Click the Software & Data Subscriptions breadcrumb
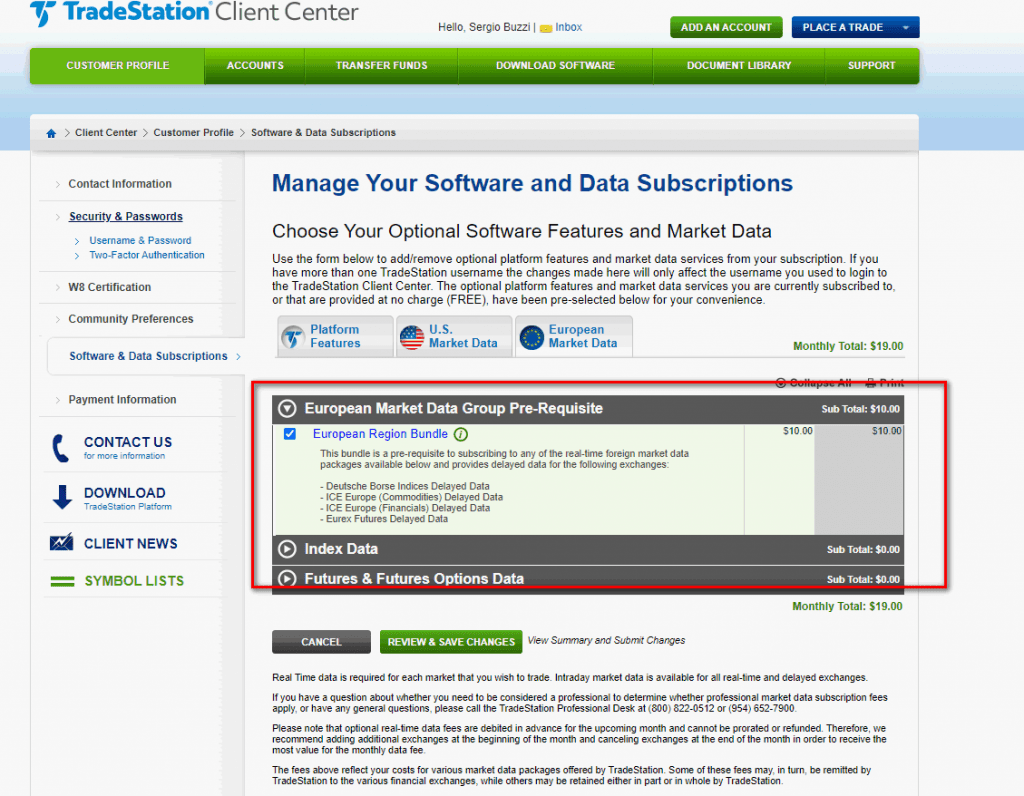 coord(323,133)
